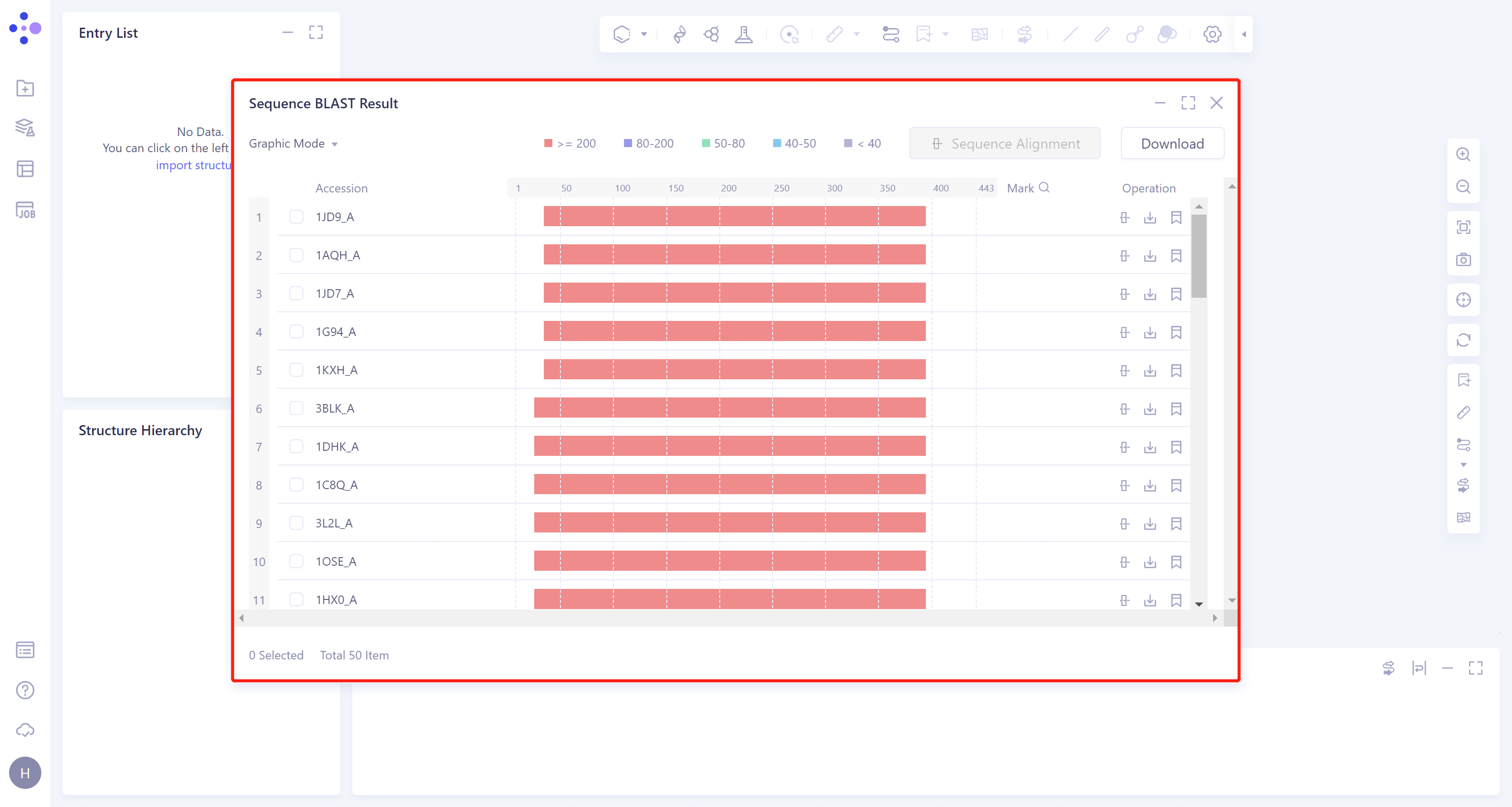Click download icon for row 1JD9_A
This screenshot has height=807, width=1512.
(1150, 218)
